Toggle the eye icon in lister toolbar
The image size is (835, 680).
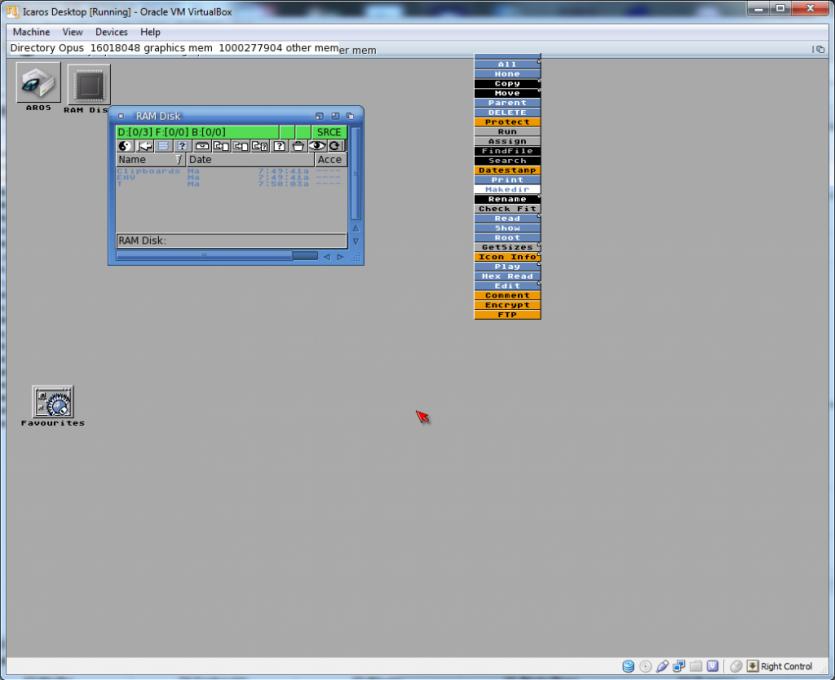click(x=316, y=146)
